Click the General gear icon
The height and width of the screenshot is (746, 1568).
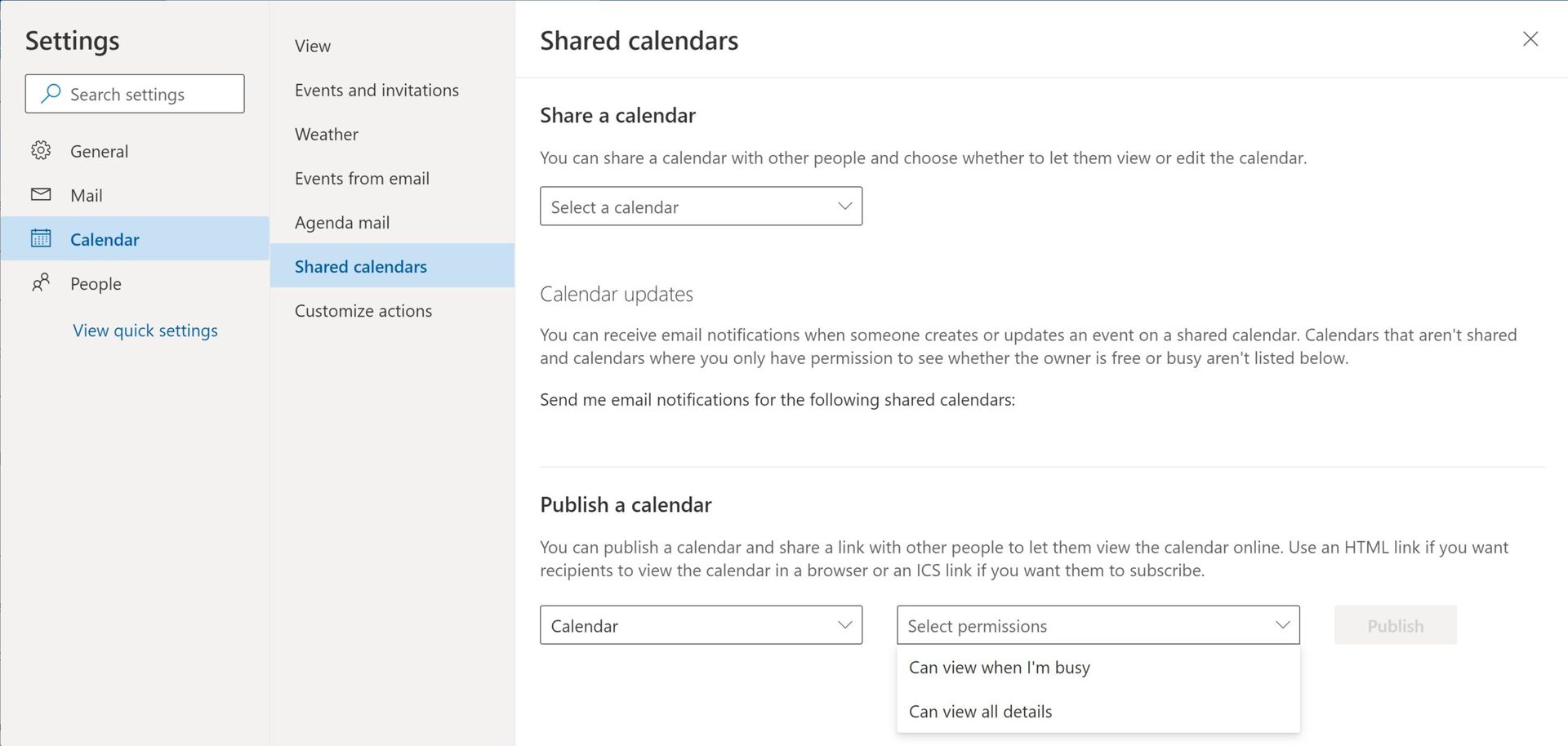(41, 151)
